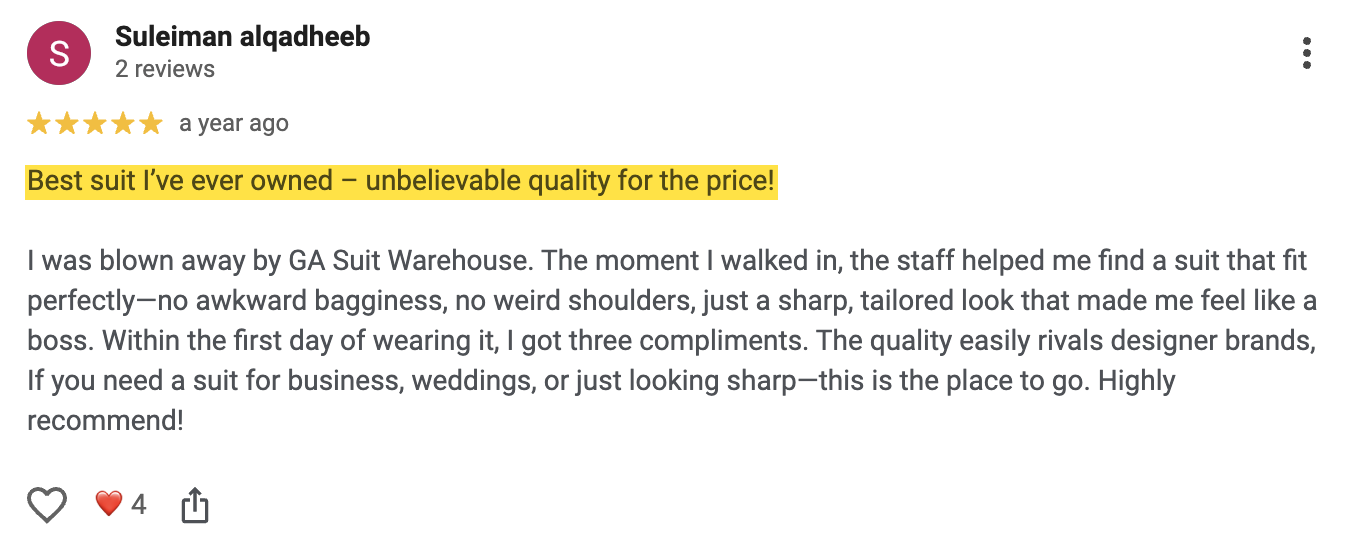Click the third gold star in the rating
1350x550 pixels.
[x=95, y=124]
